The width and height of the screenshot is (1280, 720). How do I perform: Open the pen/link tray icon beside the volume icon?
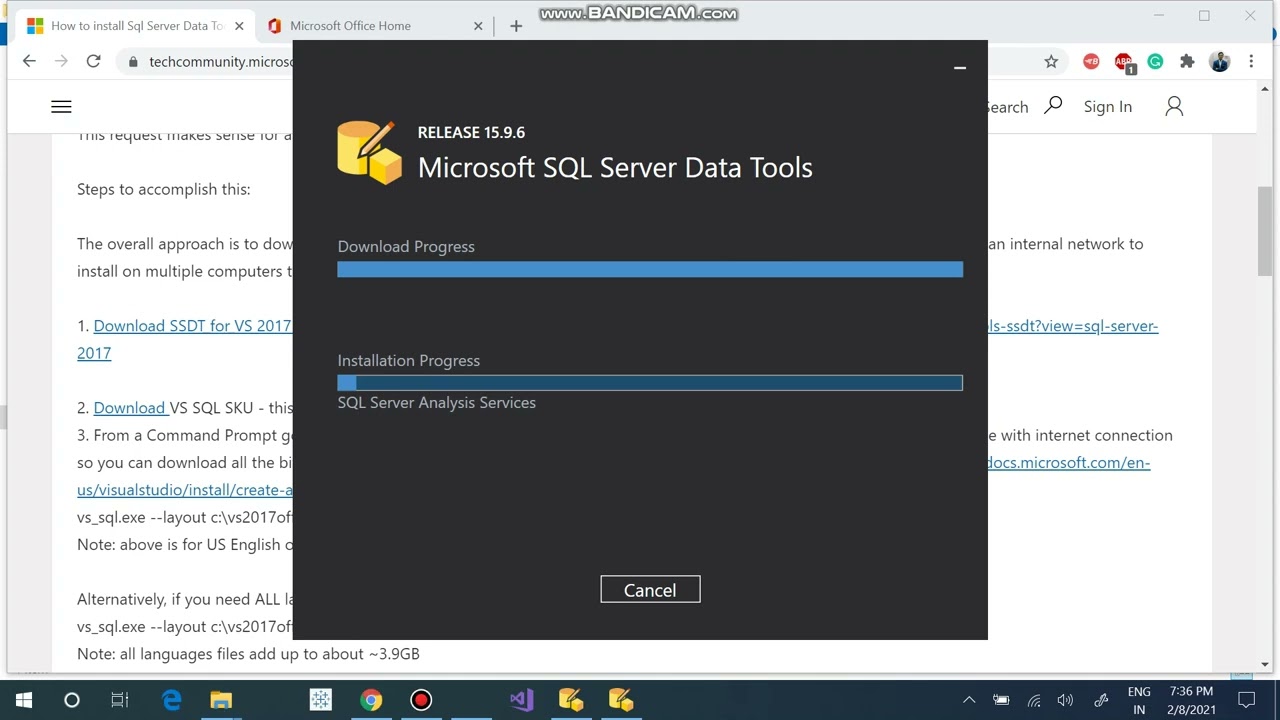(x=1101, y=700)
